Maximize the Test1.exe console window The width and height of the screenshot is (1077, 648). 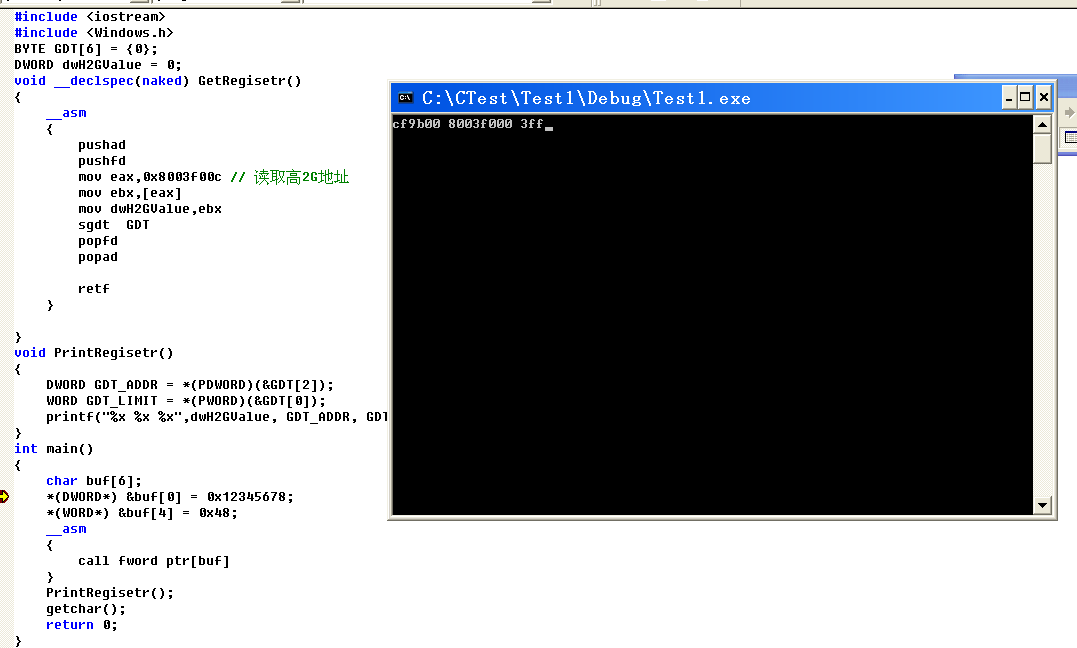1026,97
